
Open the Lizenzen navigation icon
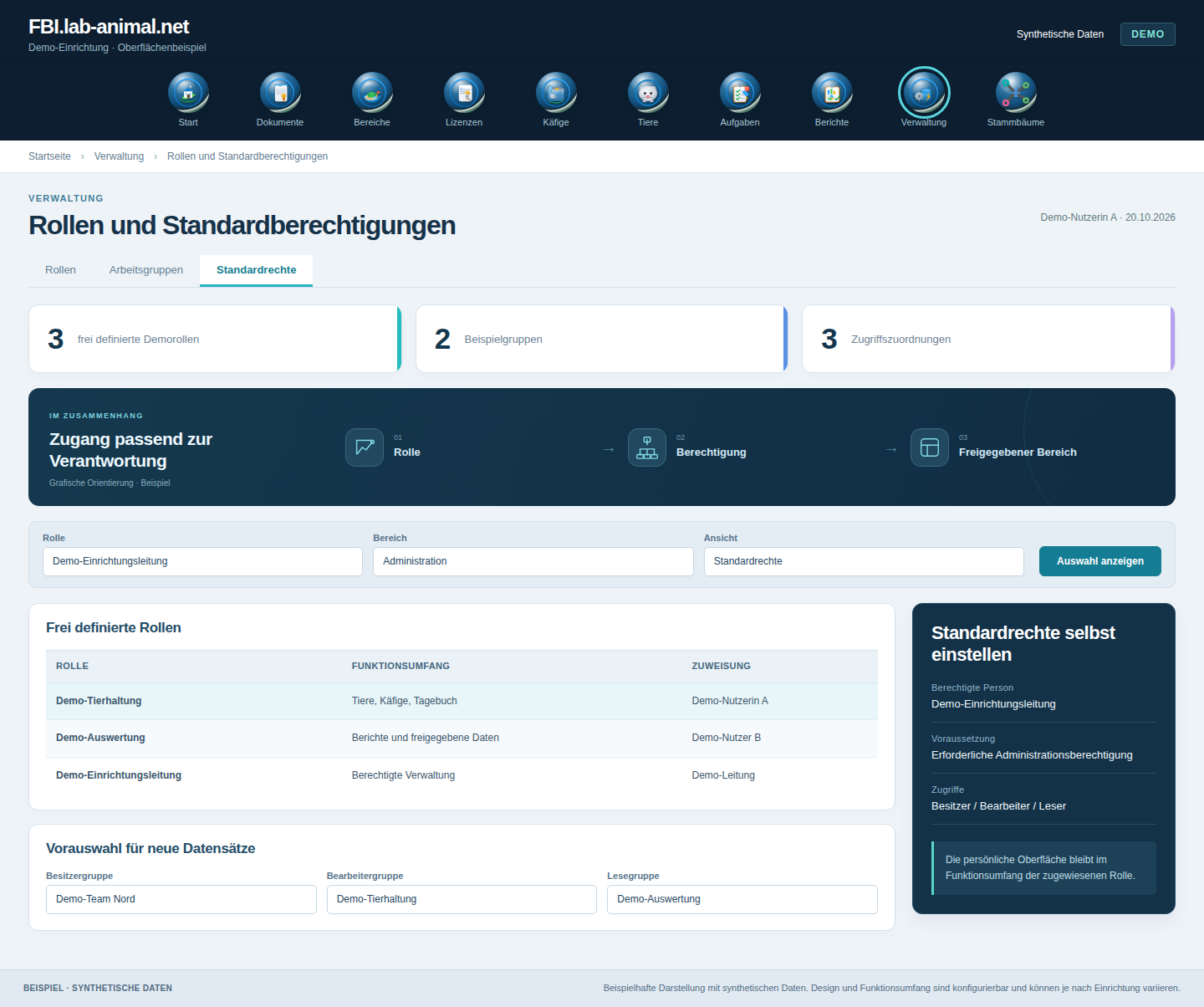pyautogui.click(x=464, y=93)
